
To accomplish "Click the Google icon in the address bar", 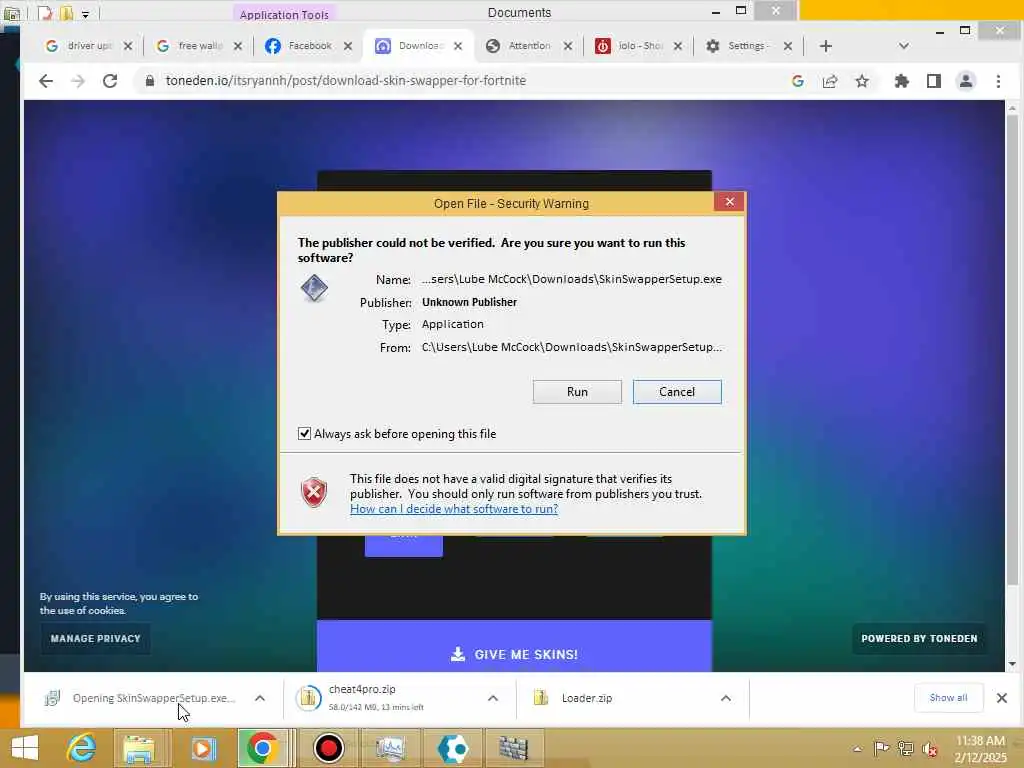I will click(797, 81).
